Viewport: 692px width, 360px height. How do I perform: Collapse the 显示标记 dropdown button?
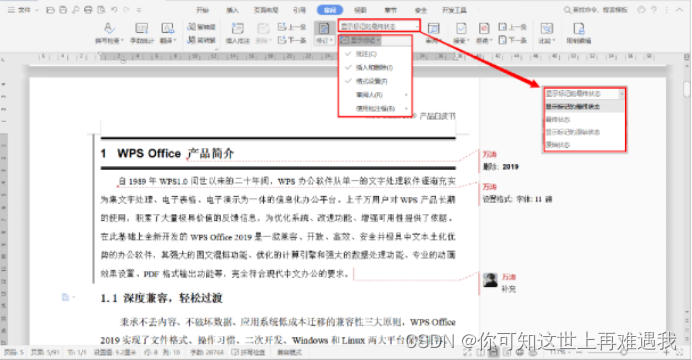360,40
